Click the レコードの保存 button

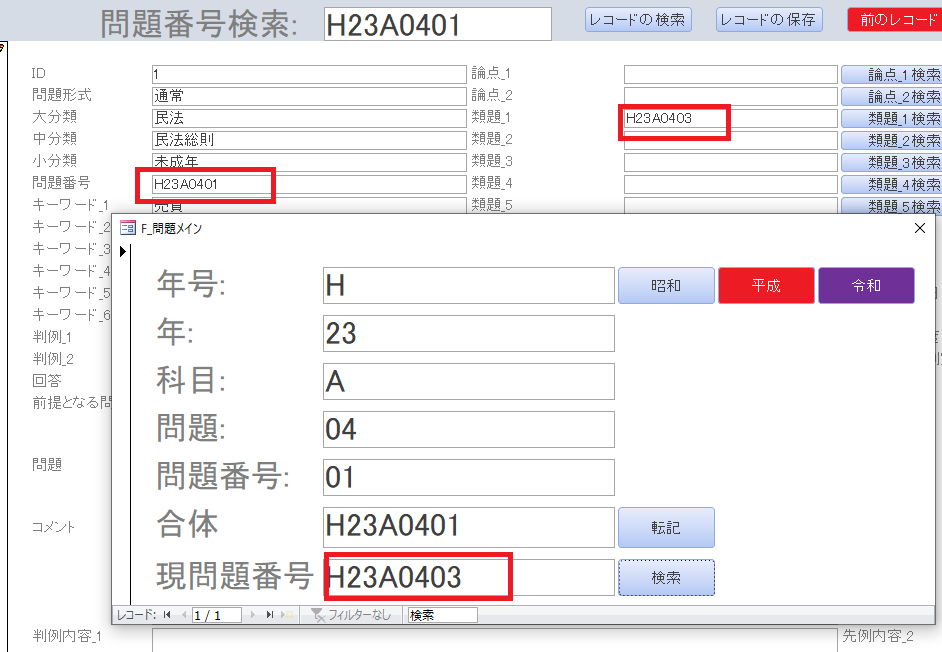click(x=769, y=20)
